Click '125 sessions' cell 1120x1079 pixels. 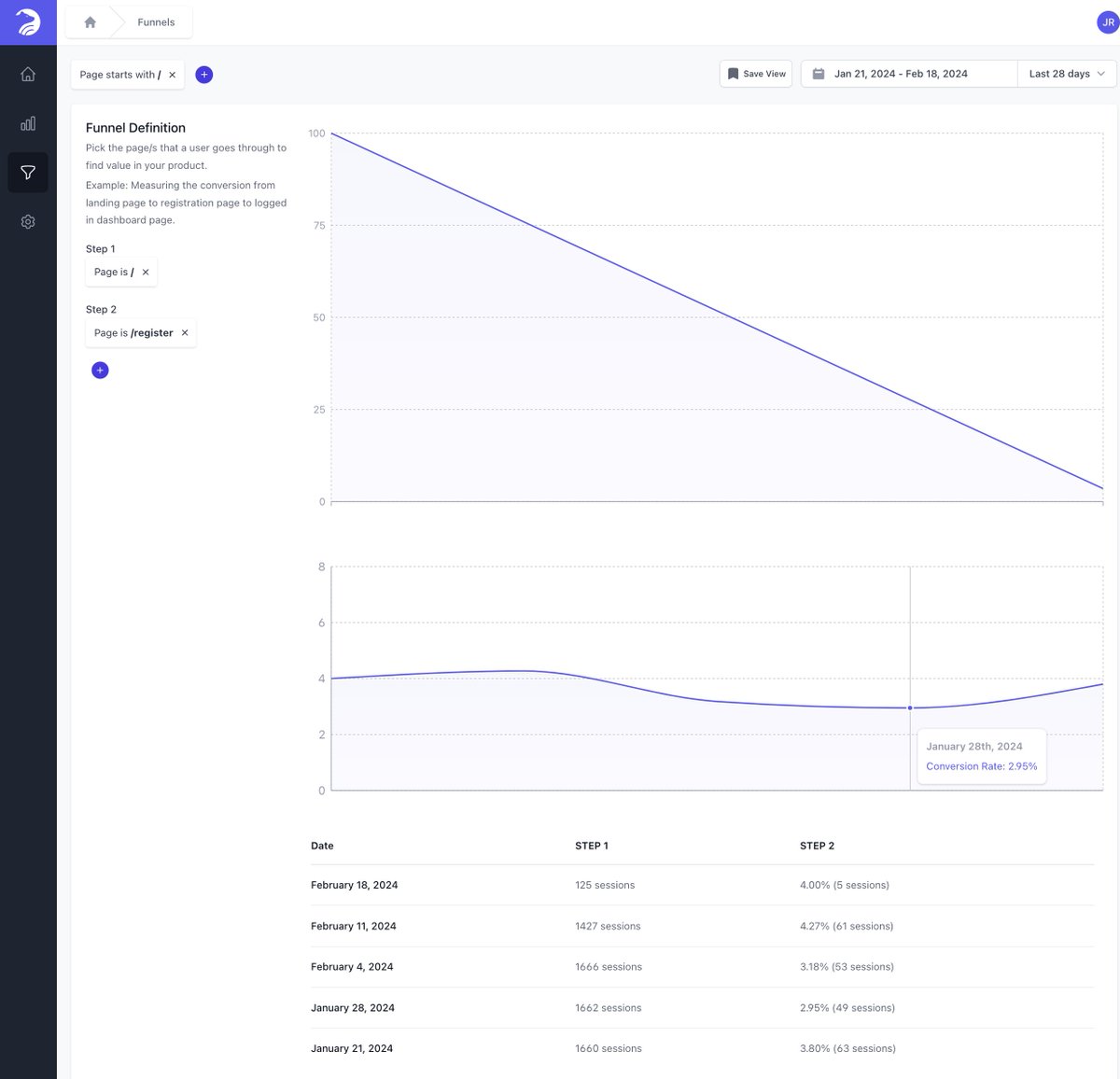coord(605,885)
